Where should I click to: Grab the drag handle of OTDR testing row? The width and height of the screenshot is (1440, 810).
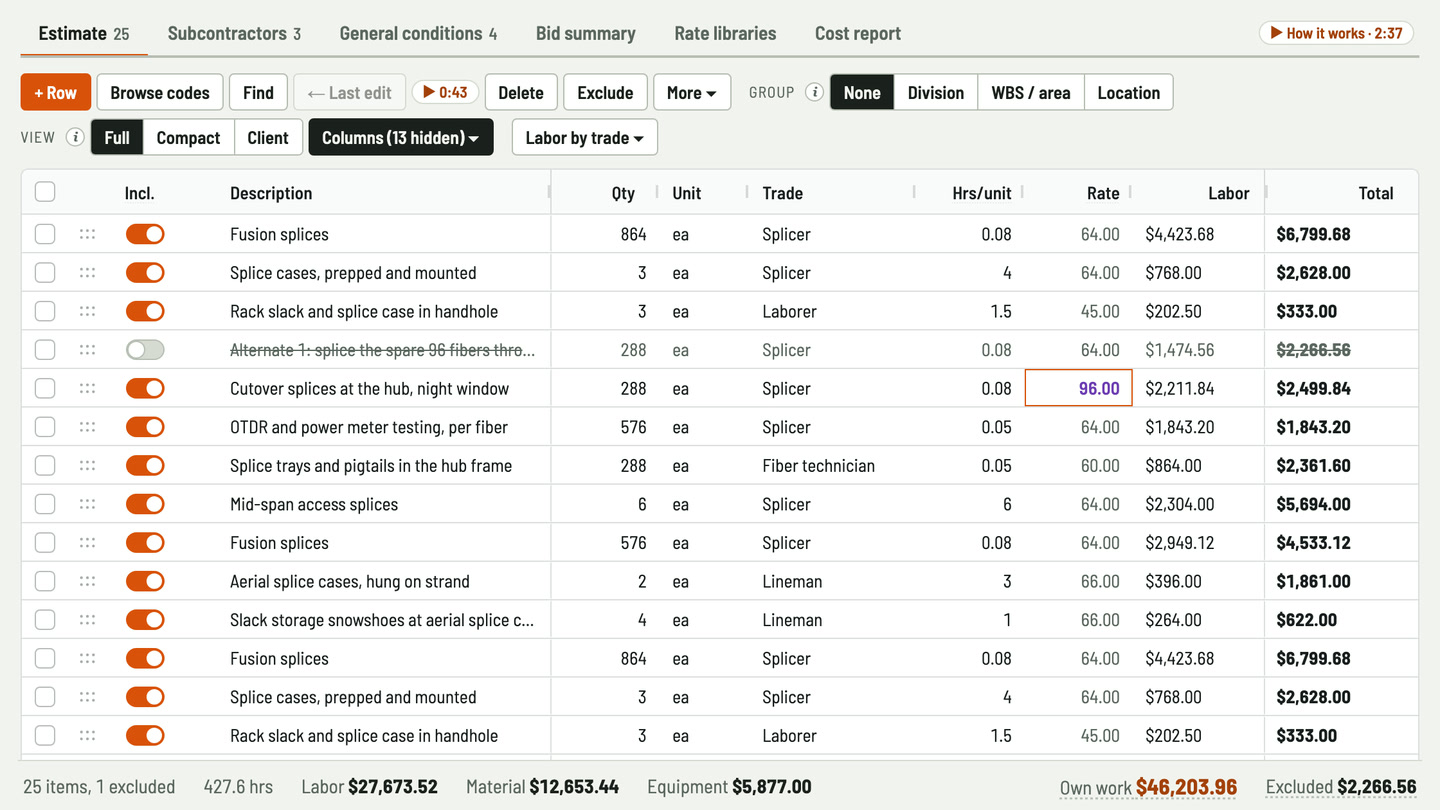[87, 427]
